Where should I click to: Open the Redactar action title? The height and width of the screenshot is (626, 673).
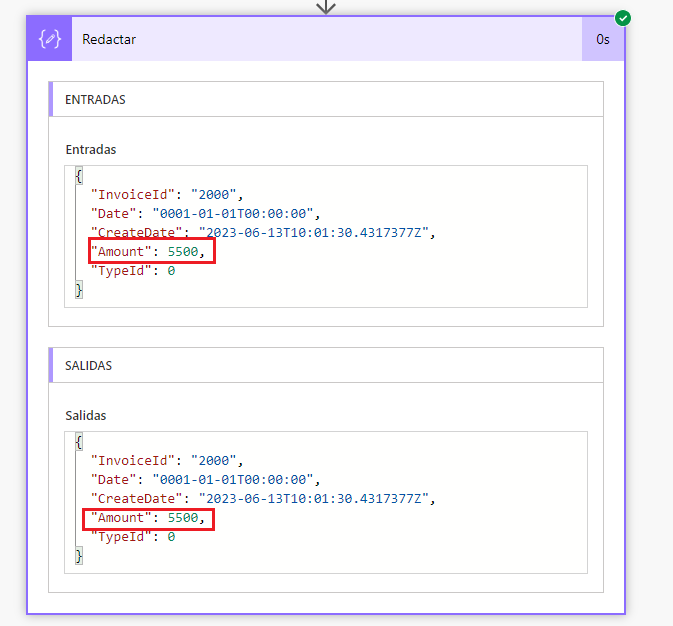pos(109,40)
